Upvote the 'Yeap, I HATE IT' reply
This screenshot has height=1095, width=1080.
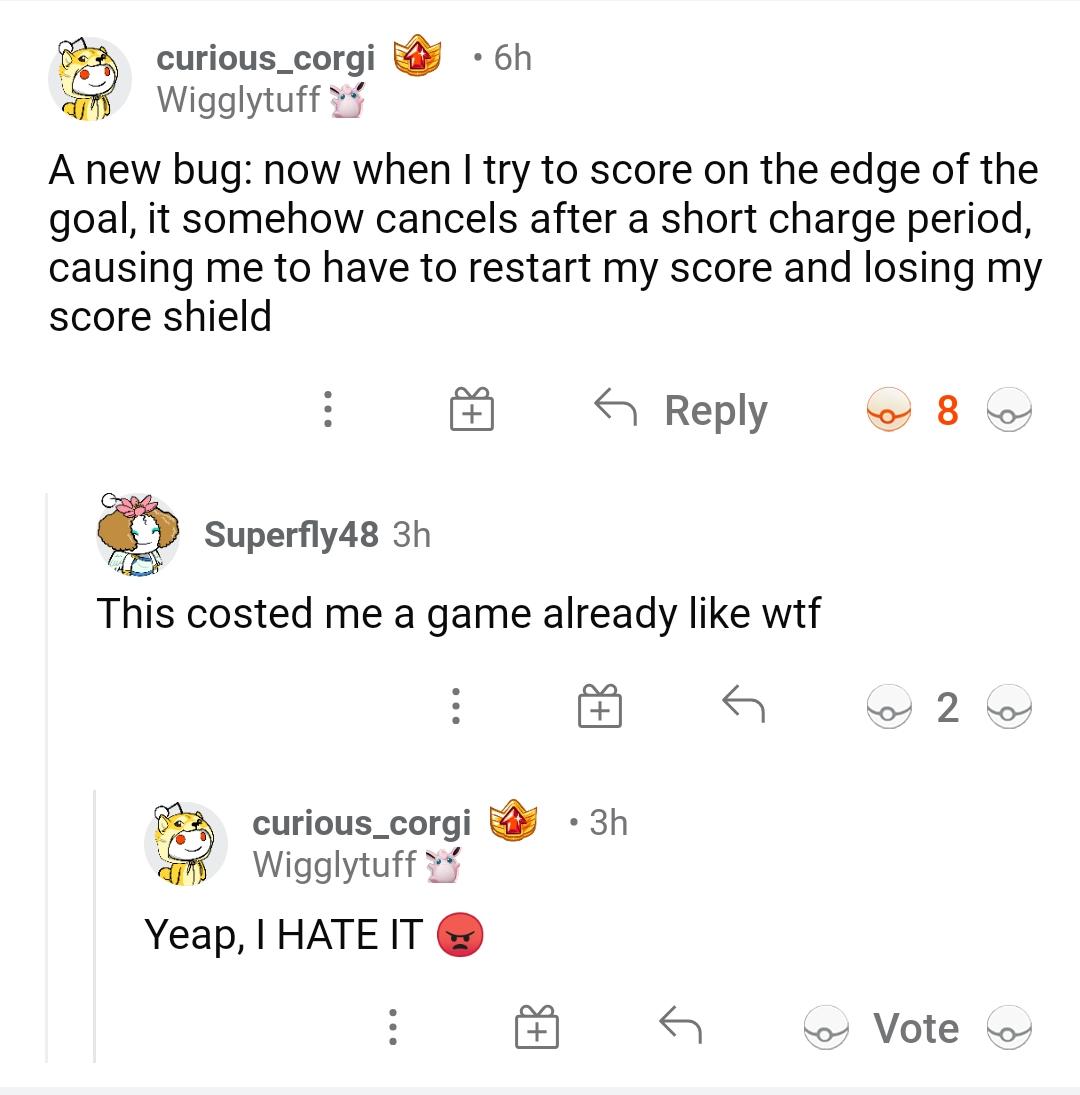826,1028
